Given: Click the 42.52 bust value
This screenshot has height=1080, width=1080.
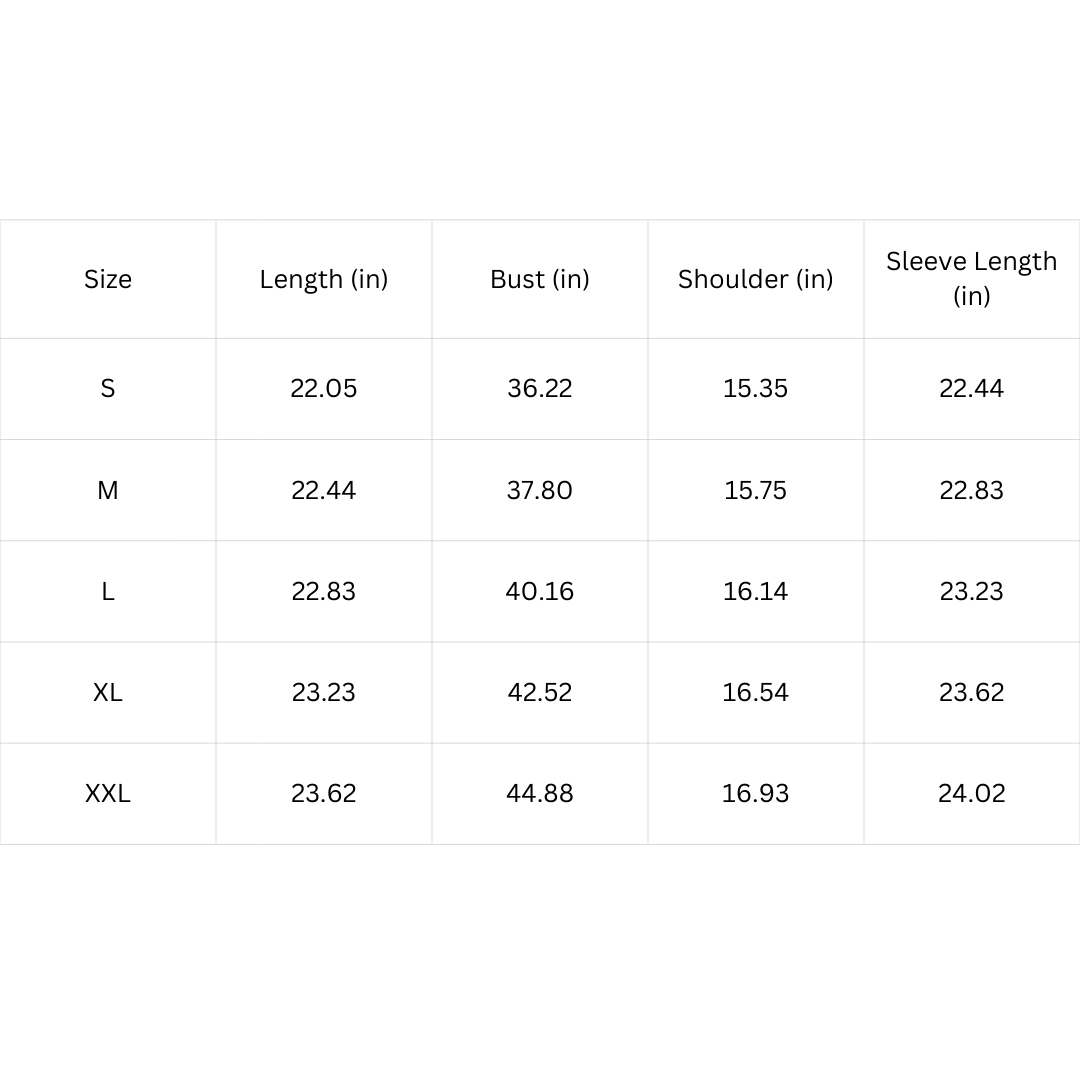Looking at the screenshot, I should tap(540, 692).
